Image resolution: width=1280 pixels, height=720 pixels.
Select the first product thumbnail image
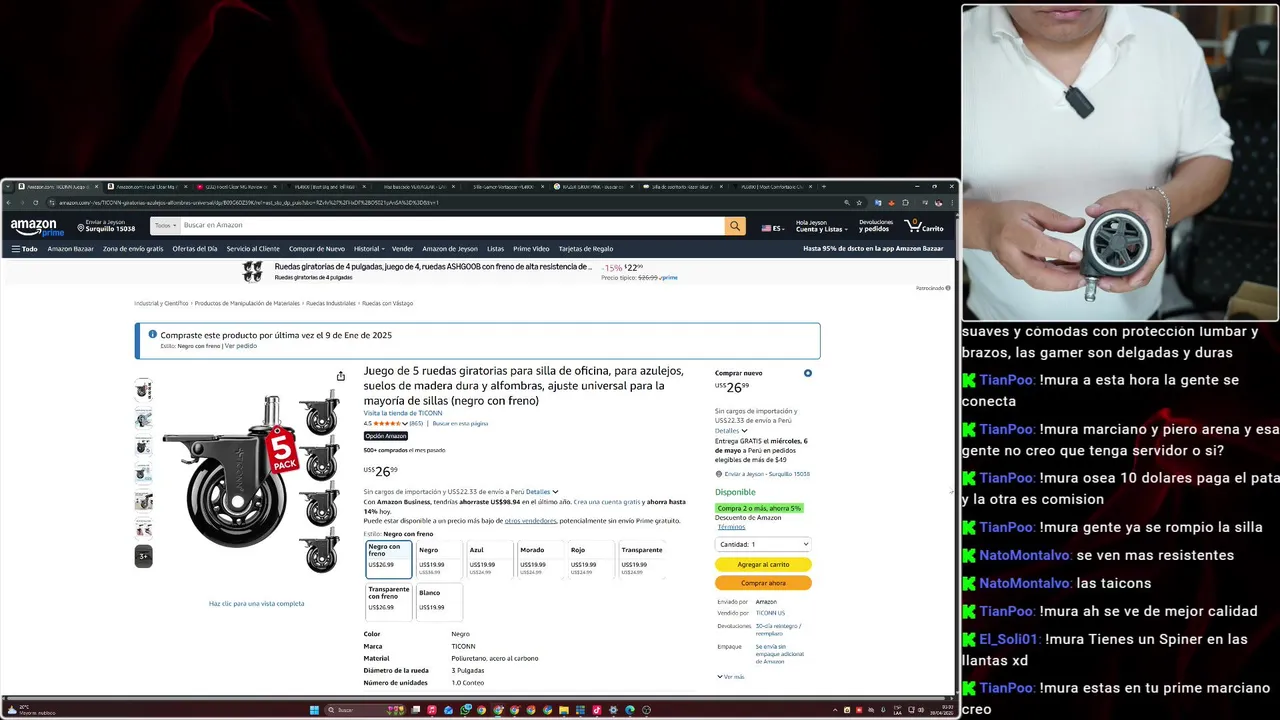pos(144,389)
